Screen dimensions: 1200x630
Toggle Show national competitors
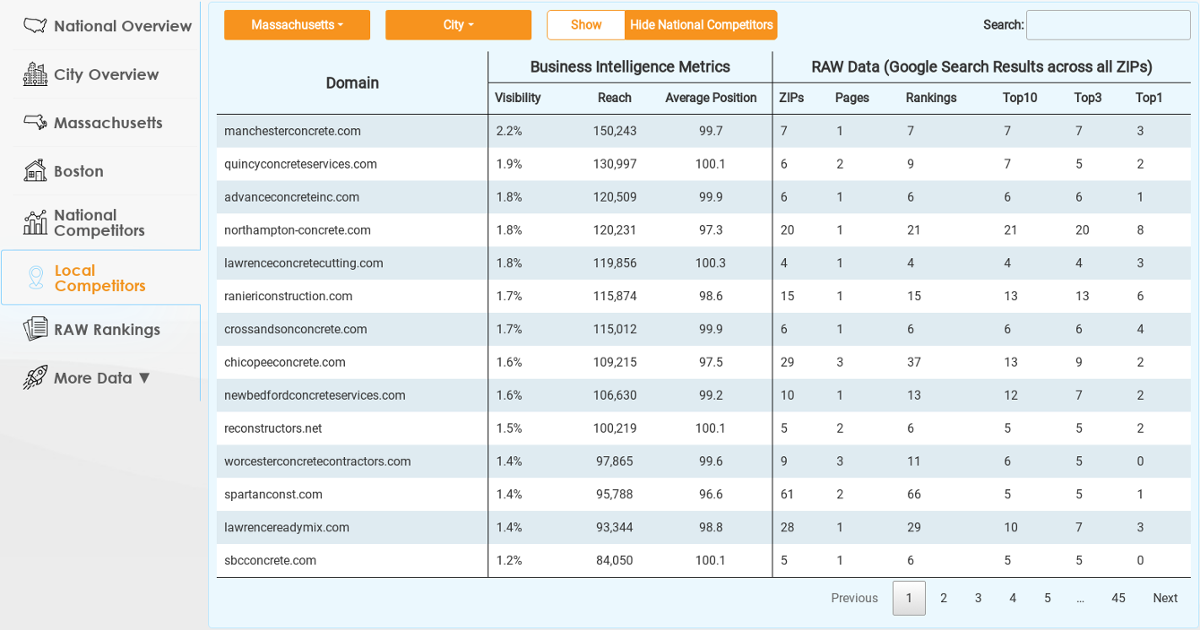[x=586, y=25]
